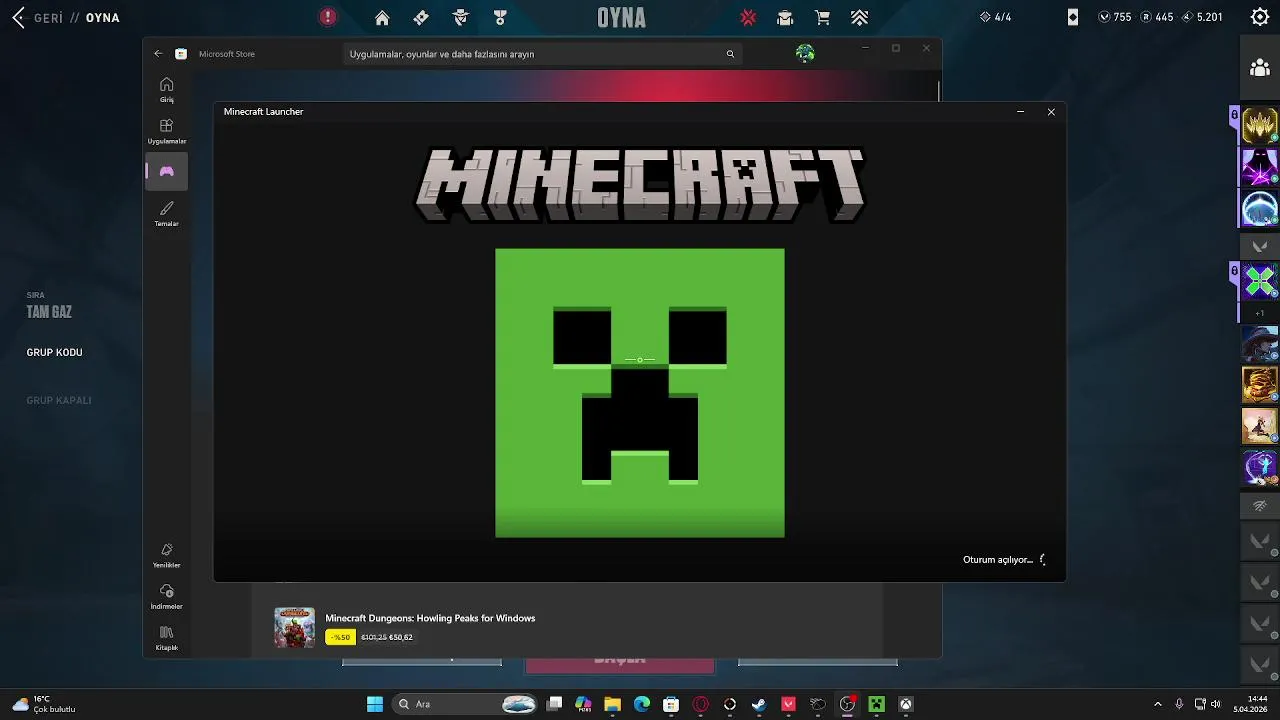
Task: Focus the Microsoft Store search field
Action: tap(545, 54)
